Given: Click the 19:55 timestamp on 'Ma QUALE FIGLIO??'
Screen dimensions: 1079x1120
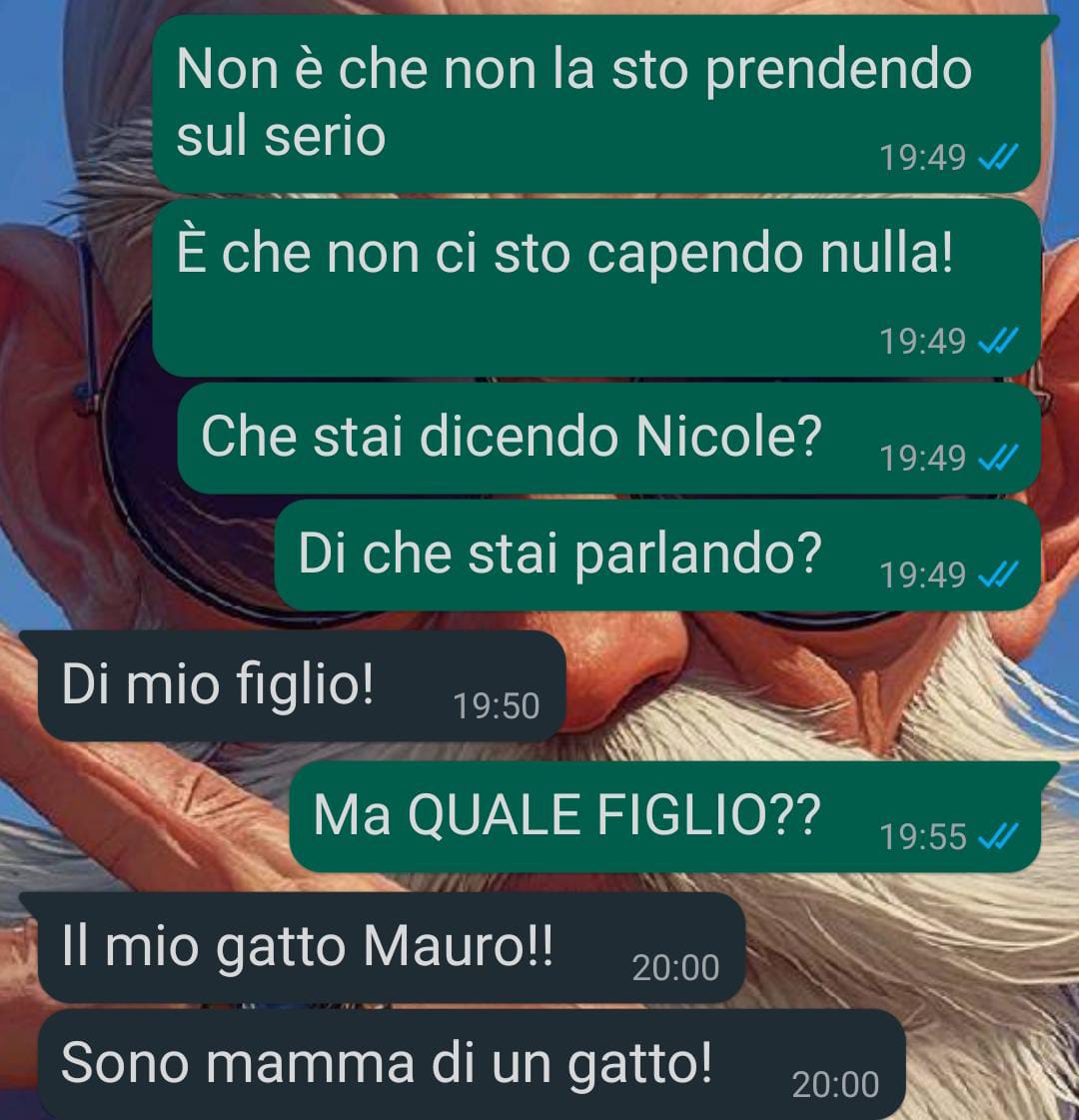Looking at the screenshot, I should [922, 837].
